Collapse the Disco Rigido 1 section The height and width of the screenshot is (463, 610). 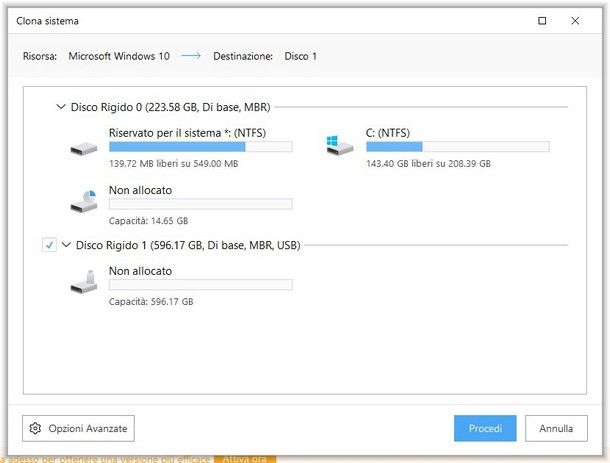pyautogui.click(x=66, y=245)
